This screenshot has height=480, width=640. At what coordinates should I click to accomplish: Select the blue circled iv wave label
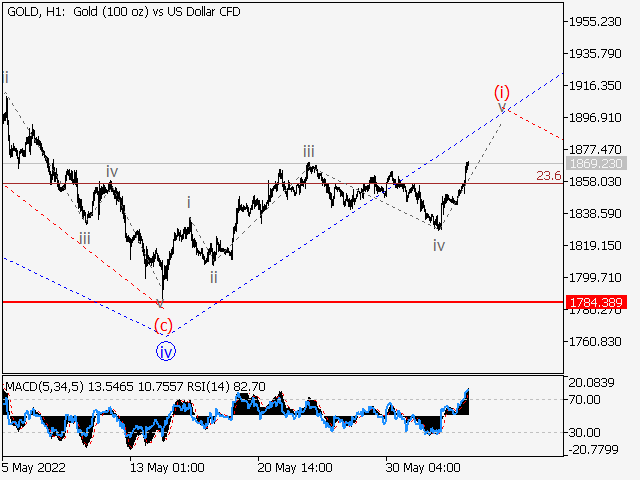[166, 352]
